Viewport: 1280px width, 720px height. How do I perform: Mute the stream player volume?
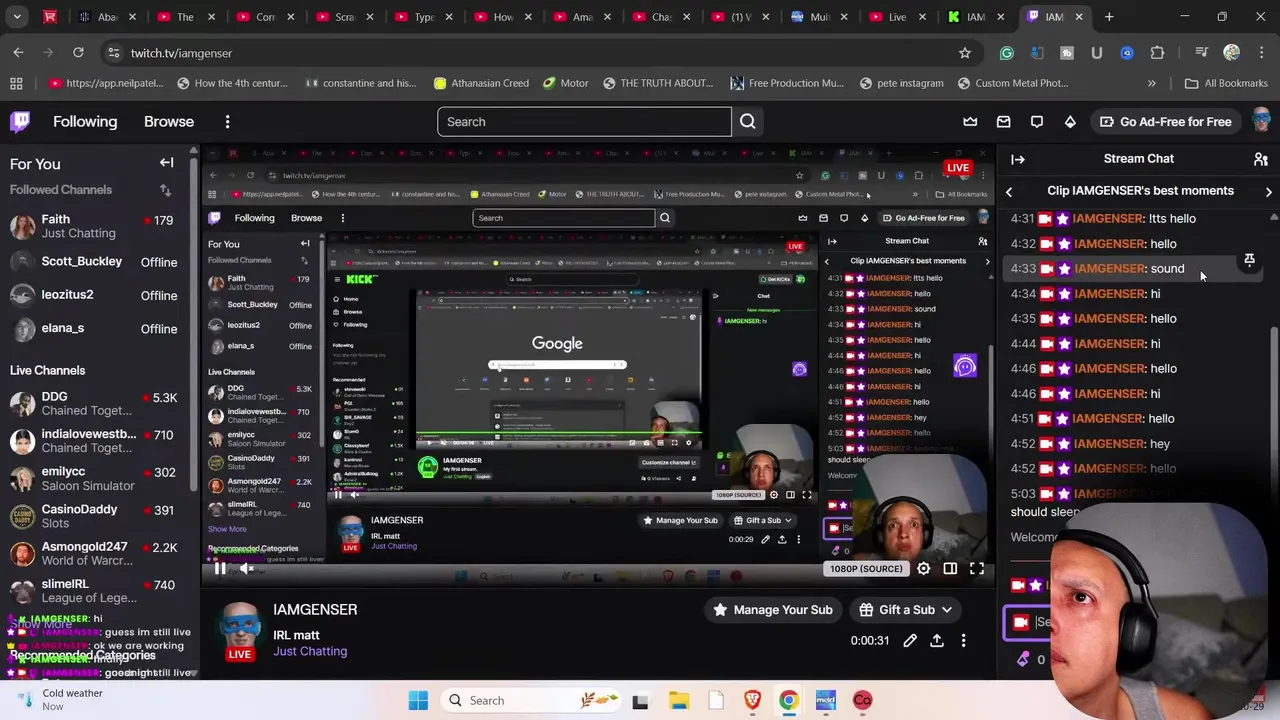click(x=247, y=568)
